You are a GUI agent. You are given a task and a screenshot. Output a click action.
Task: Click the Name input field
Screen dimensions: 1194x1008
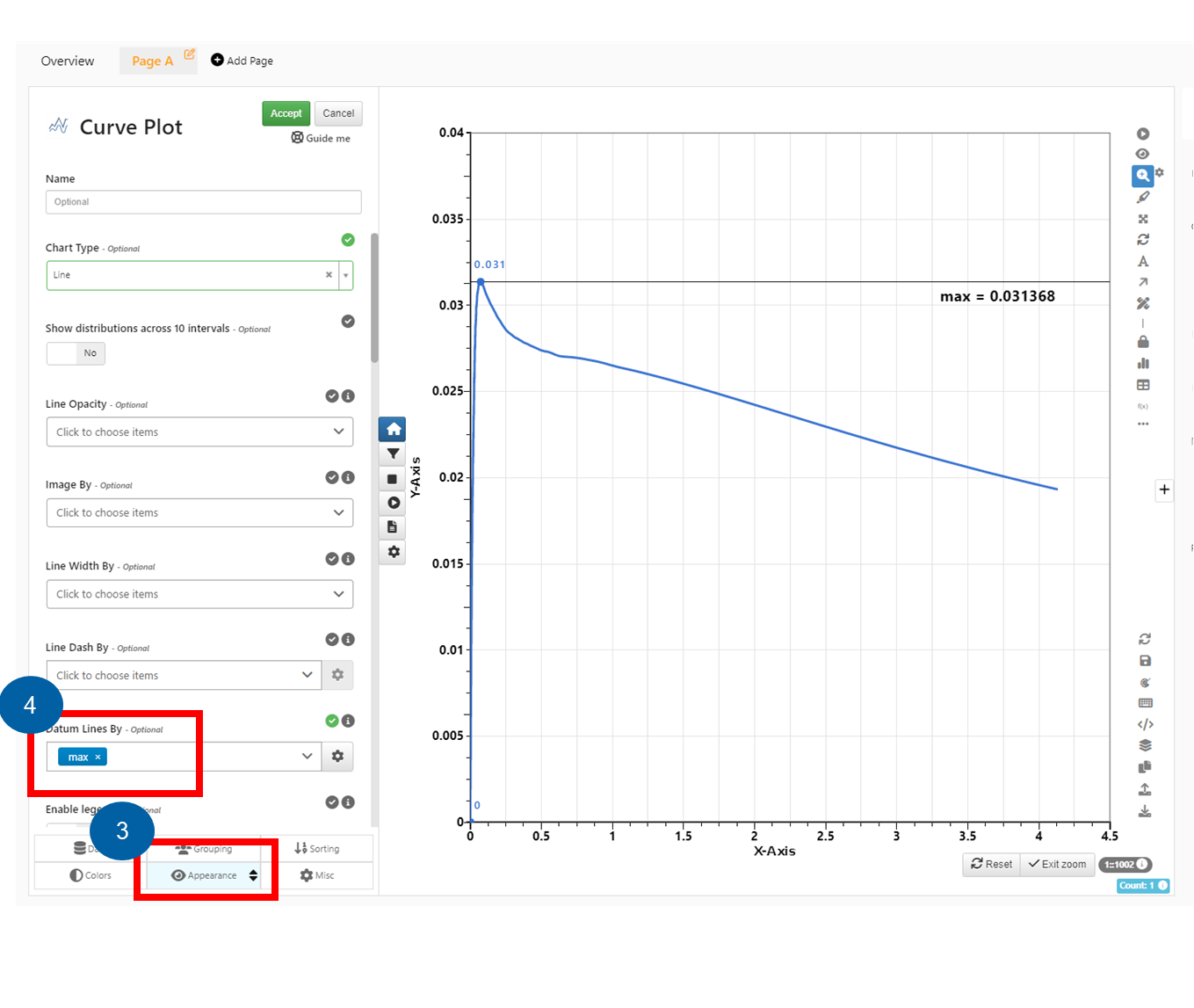click(x=203, y=202)
